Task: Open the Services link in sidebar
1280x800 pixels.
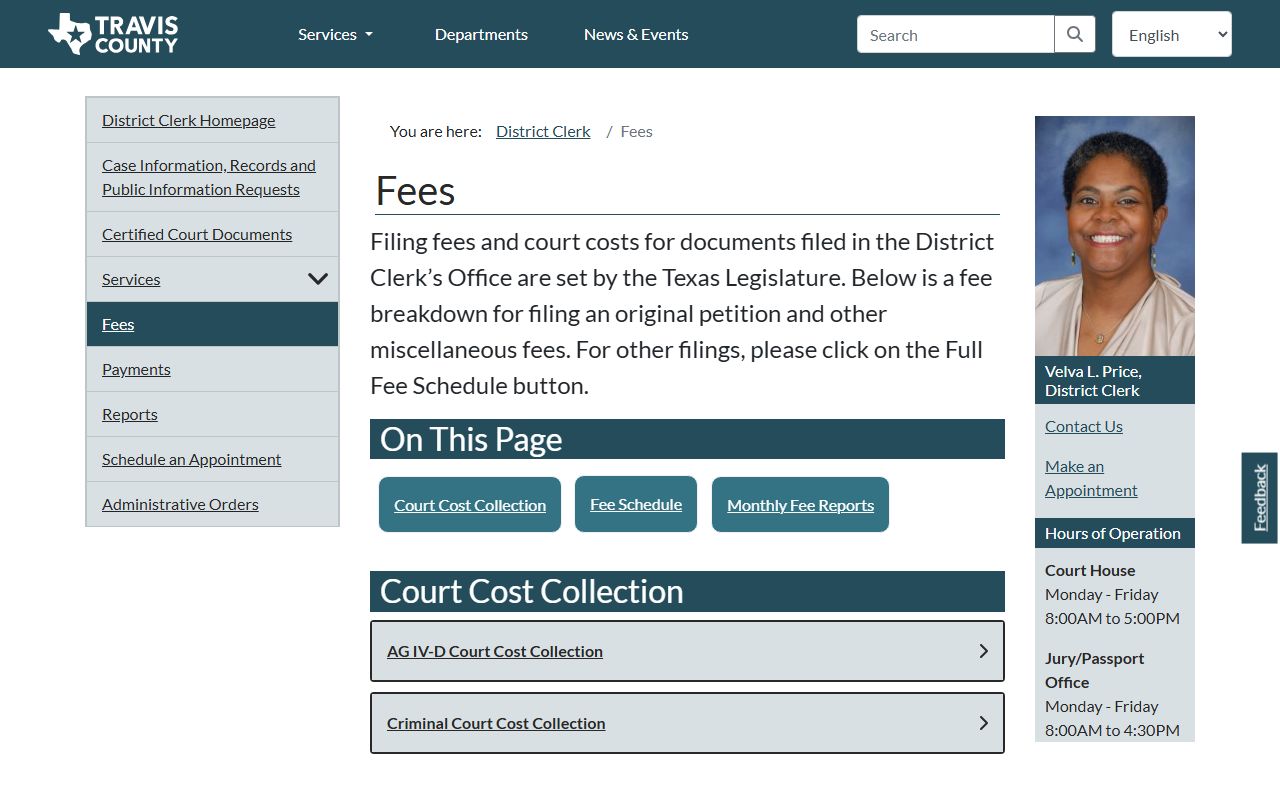Action: (x=131, y=279)
